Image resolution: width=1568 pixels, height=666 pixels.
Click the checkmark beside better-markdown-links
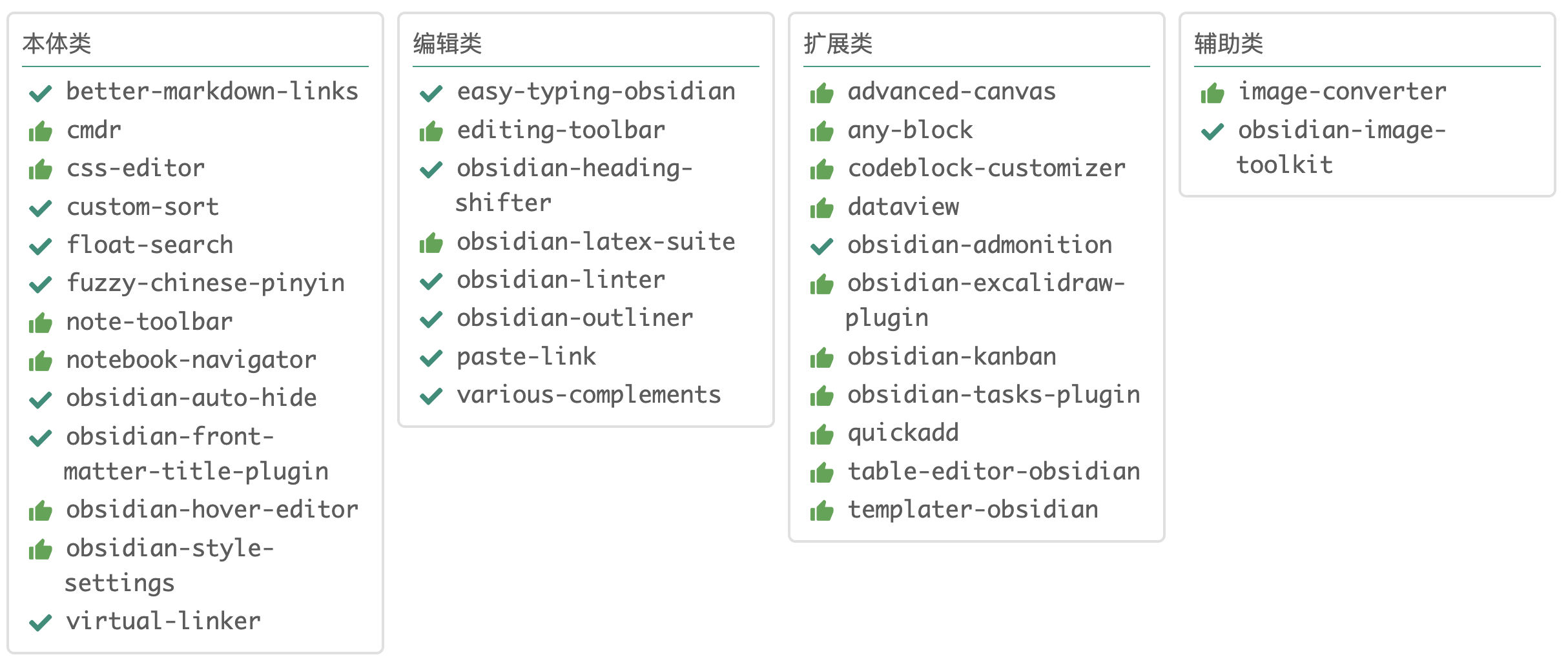[41, 94]
